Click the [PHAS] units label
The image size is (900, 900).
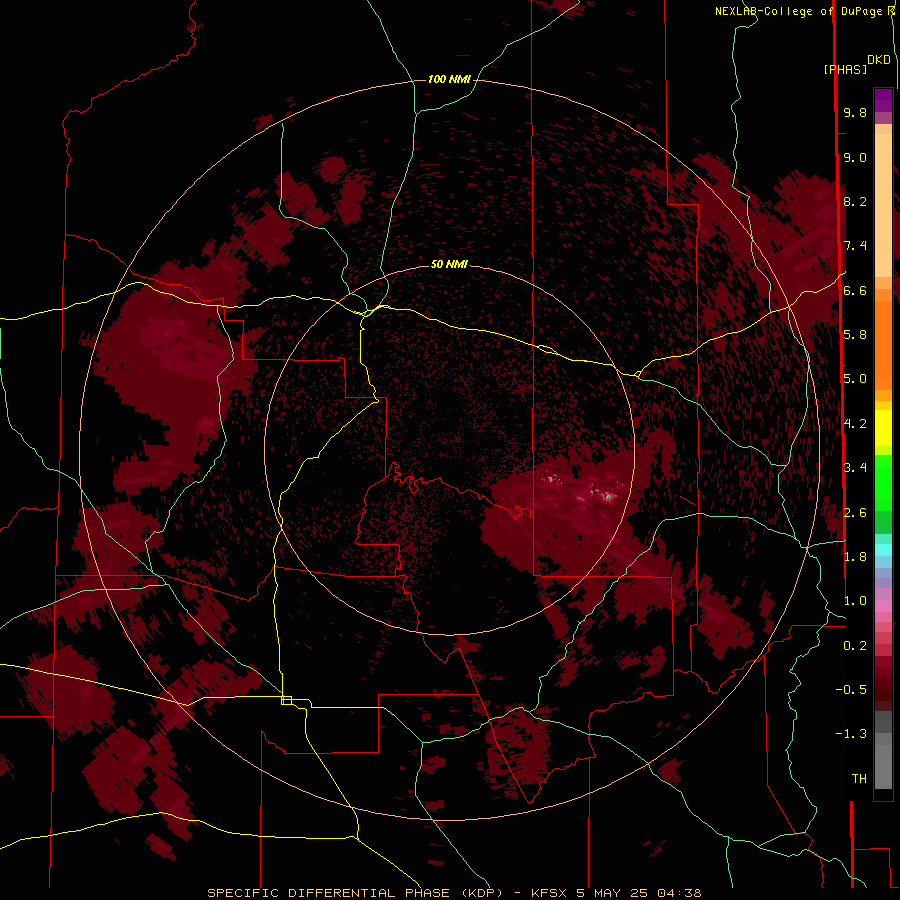point(845,70)
